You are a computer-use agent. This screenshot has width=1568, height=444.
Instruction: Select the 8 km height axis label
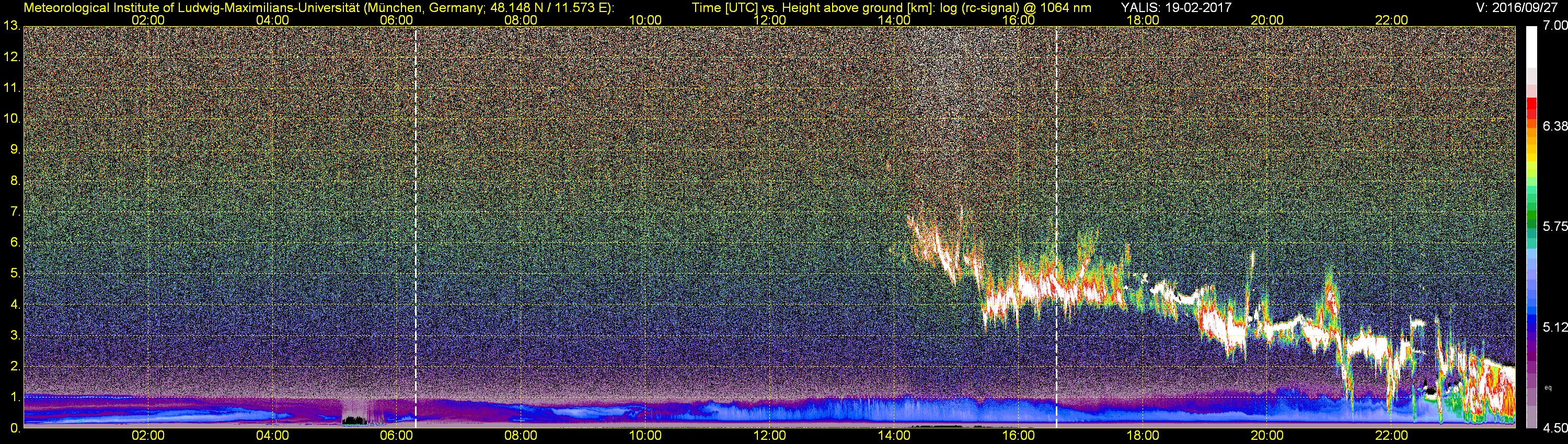tap(16, 181)
